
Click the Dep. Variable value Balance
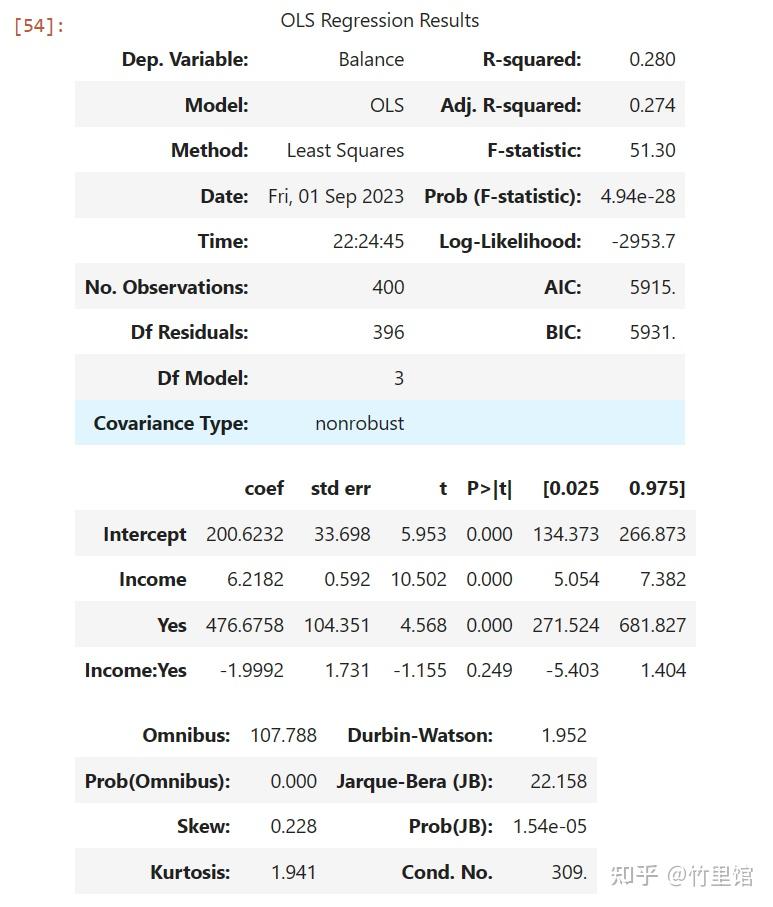pos(371,59)
